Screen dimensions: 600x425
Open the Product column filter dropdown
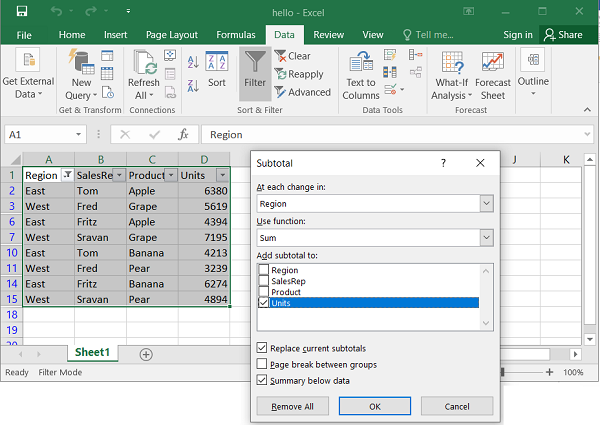coord(171,175)
